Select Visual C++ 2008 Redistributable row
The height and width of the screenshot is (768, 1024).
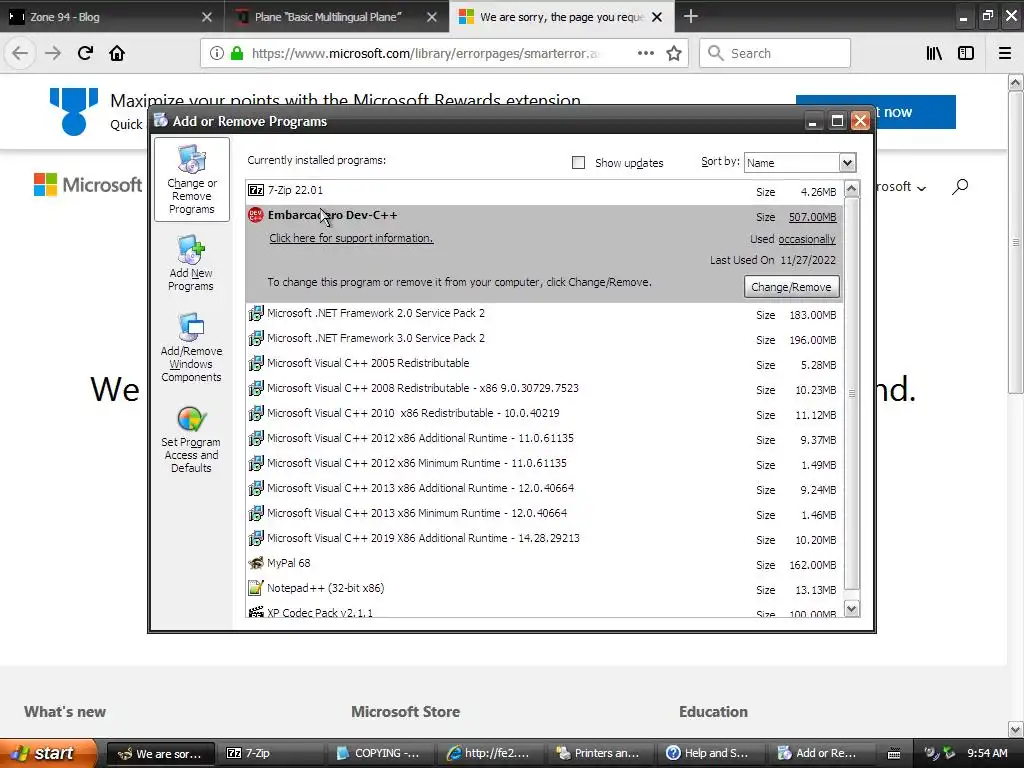[x=544, y=389]
